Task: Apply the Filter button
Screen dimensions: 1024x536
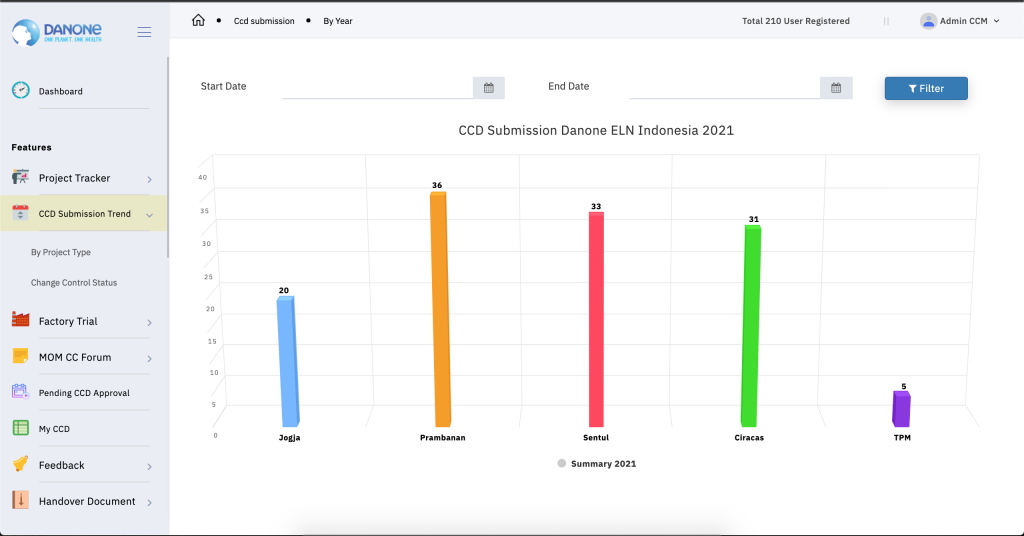Action: point(926,88)
